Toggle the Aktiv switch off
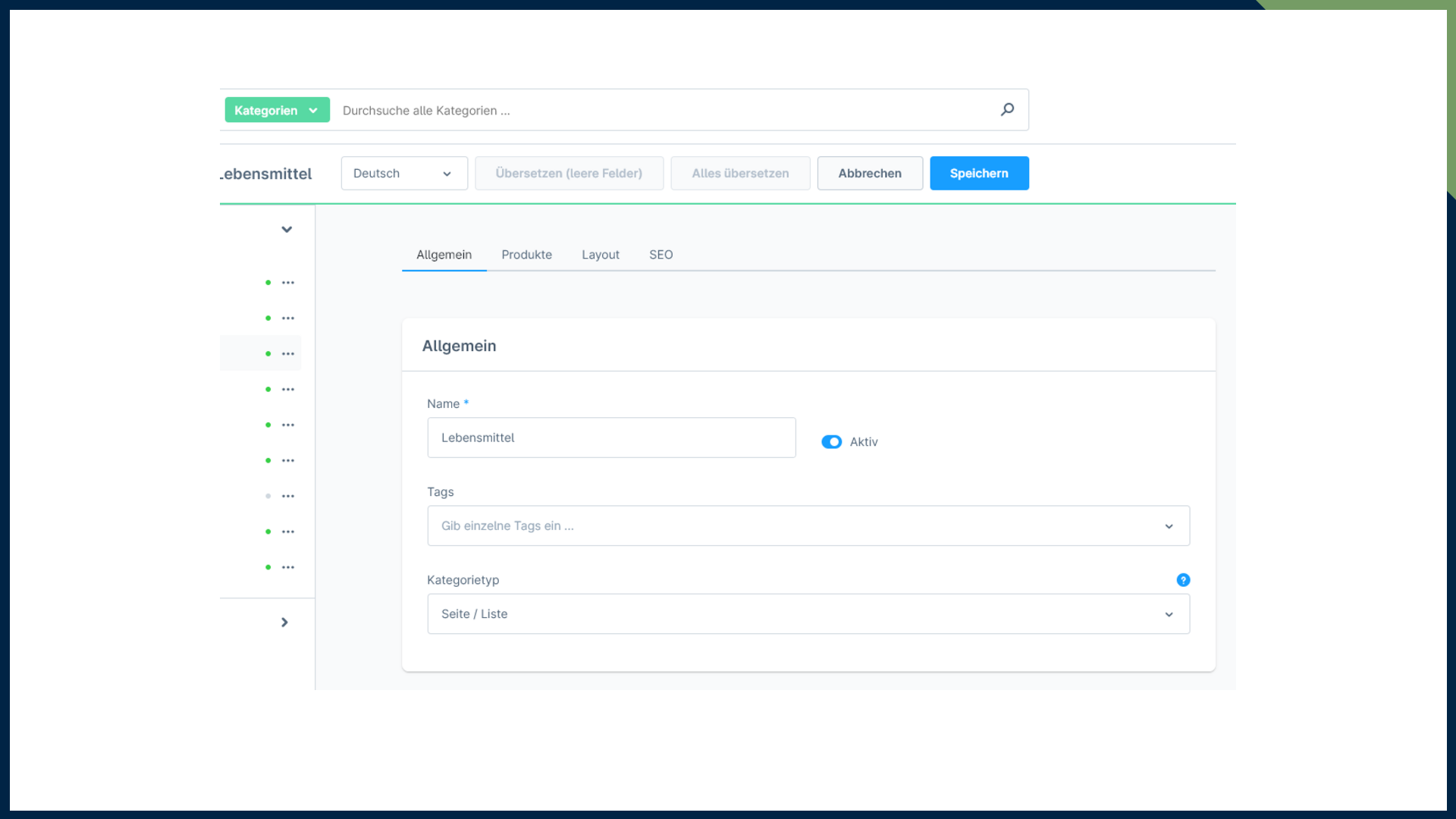This screenshot has width=1456, height=819. point(831,442)
